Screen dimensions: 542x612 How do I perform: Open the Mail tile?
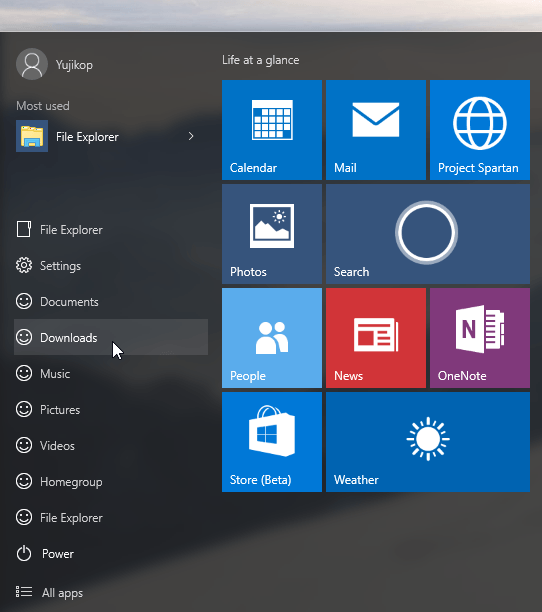click(376, 130)
